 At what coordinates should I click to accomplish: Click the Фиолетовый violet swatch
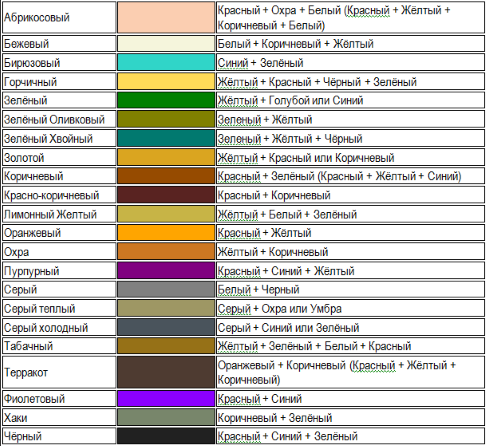point(166,398)
